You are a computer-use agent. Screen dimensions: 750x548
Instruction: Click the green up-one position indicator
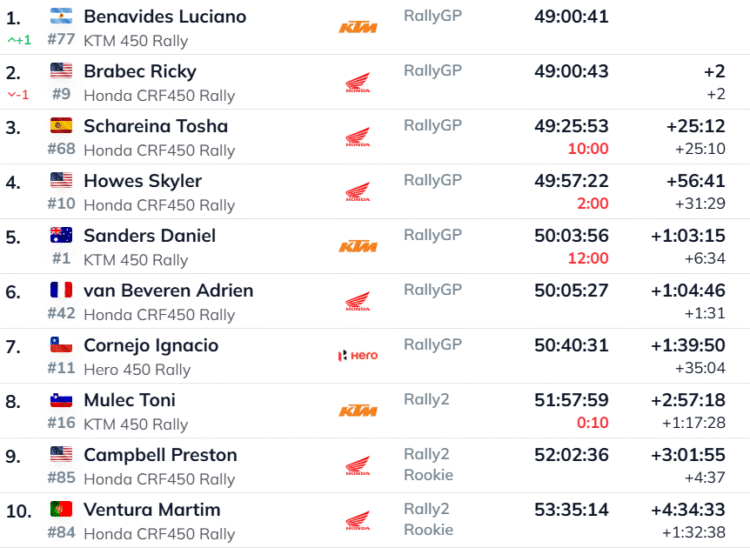tap(20, 41)
